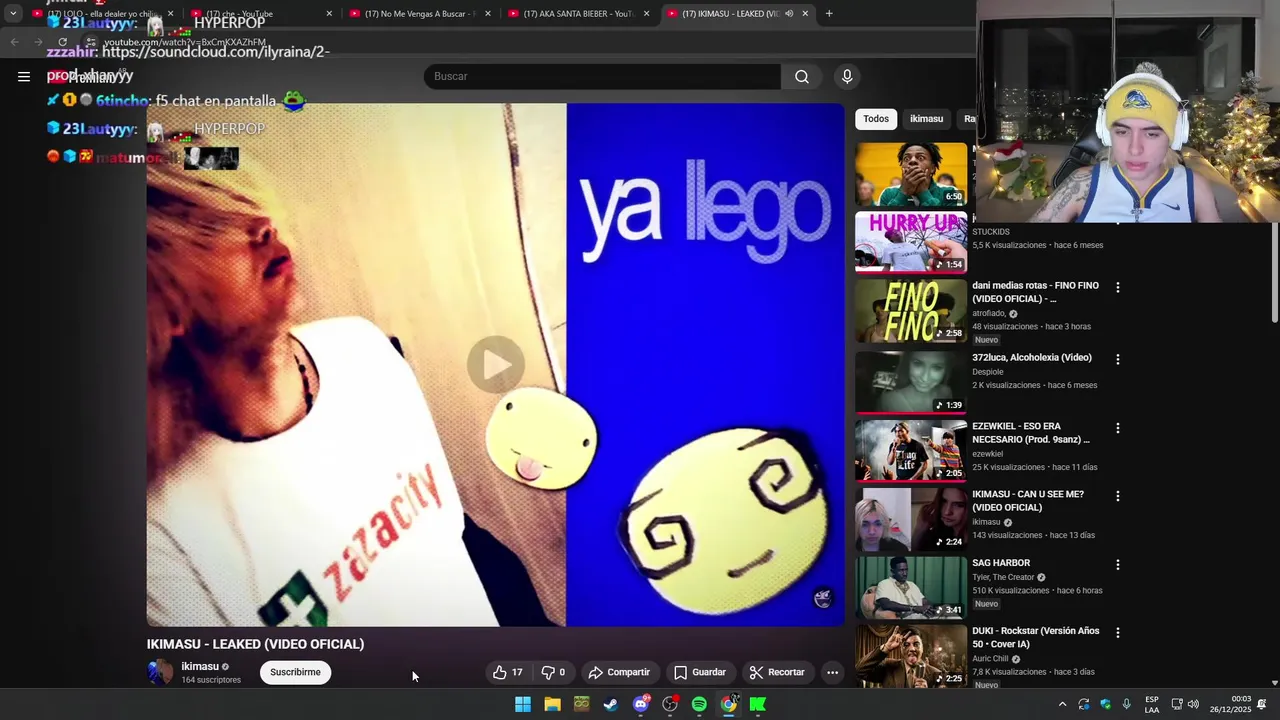Screen dimensions: 1280x720
Task: Click the Auric Chill channel name
Action: click(990, 659)
